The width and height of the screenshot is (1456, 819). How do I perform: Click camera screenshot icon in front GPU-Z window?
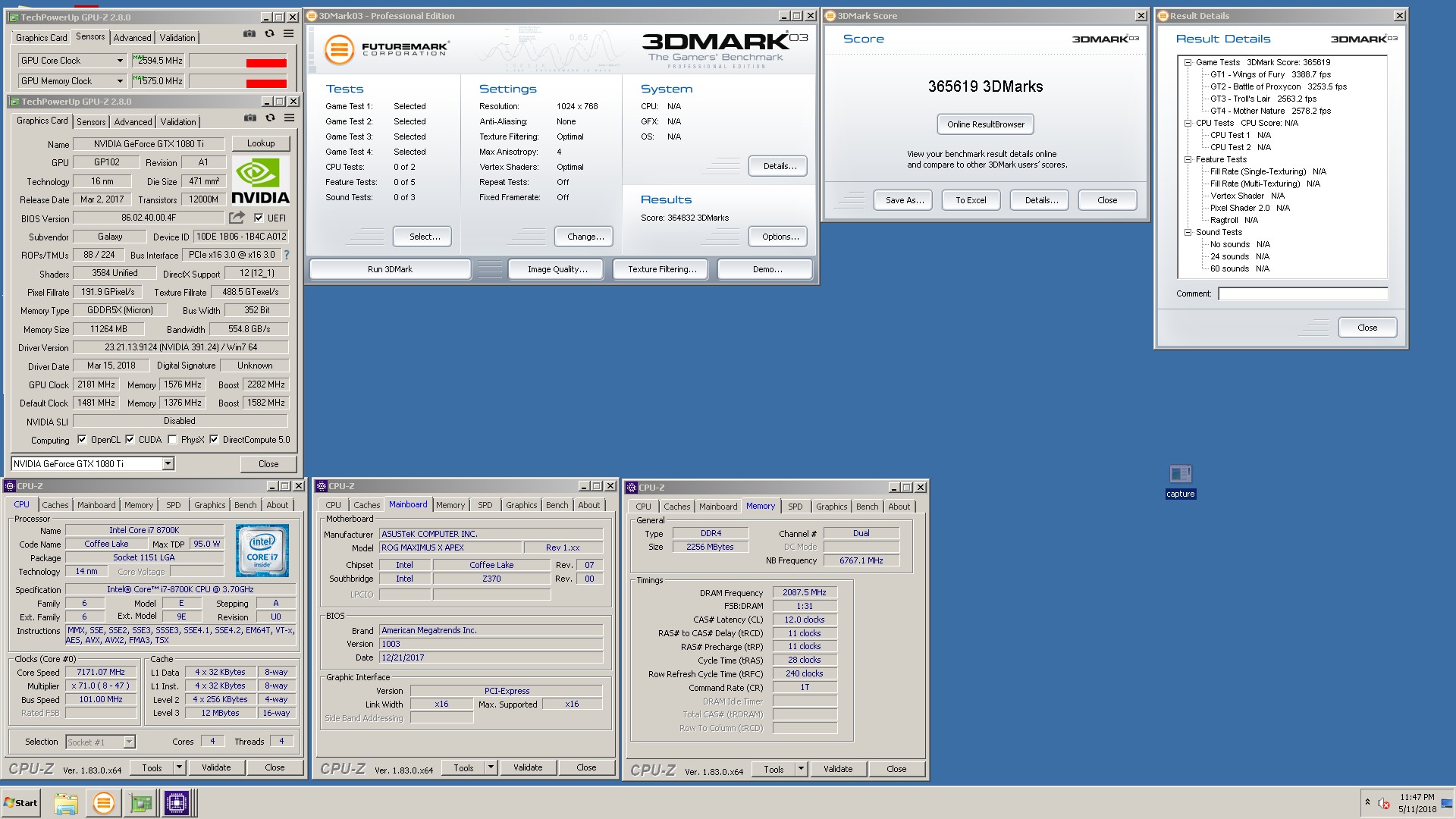250,118
